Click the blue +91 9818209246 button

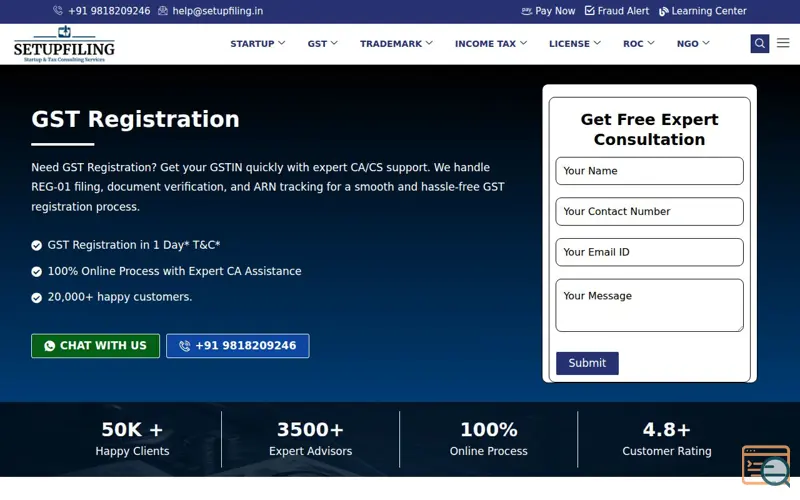click(x=238, y=346)
